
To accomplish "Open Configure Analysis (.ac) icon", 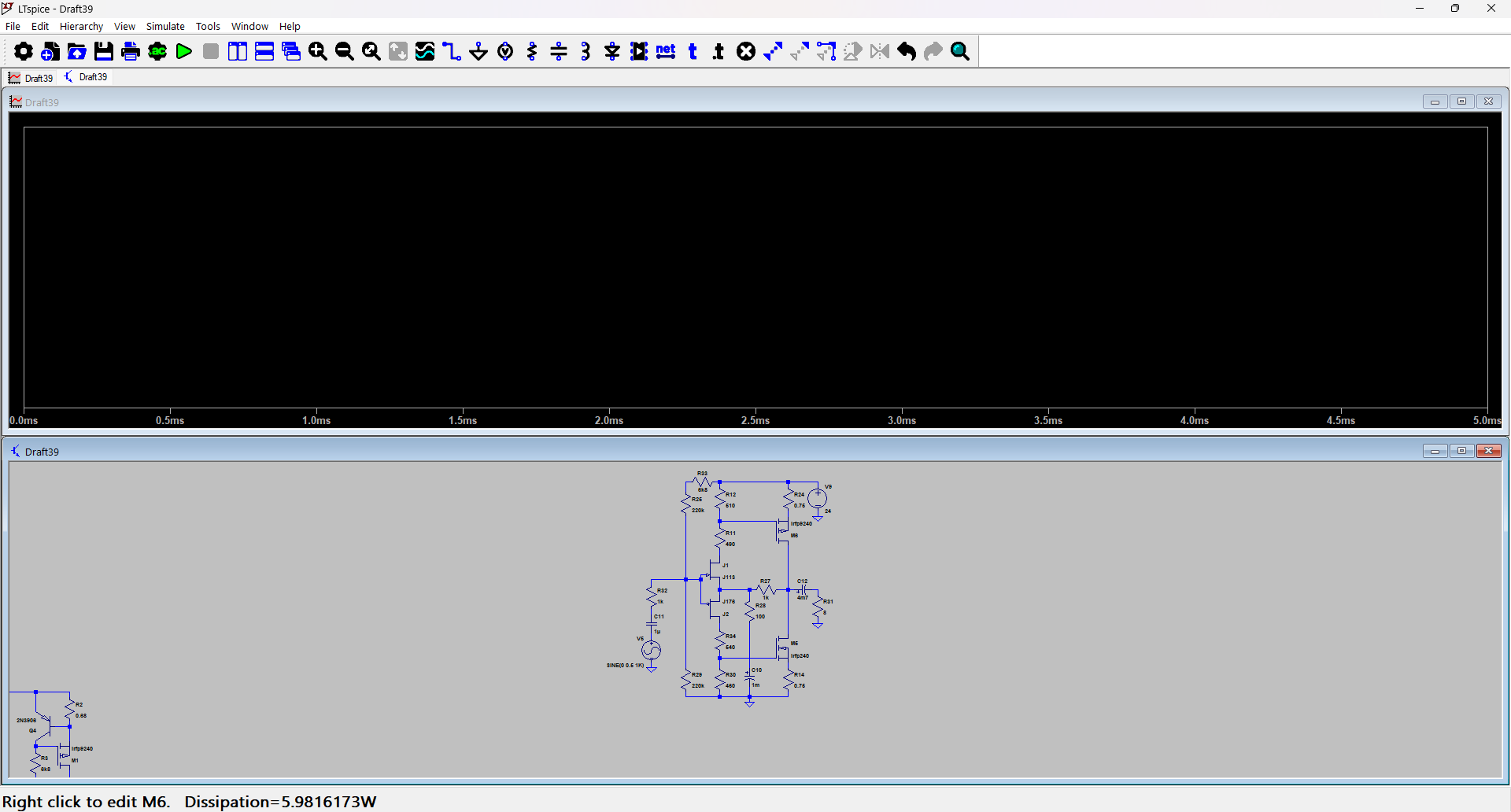I will [x=157, y=52].
